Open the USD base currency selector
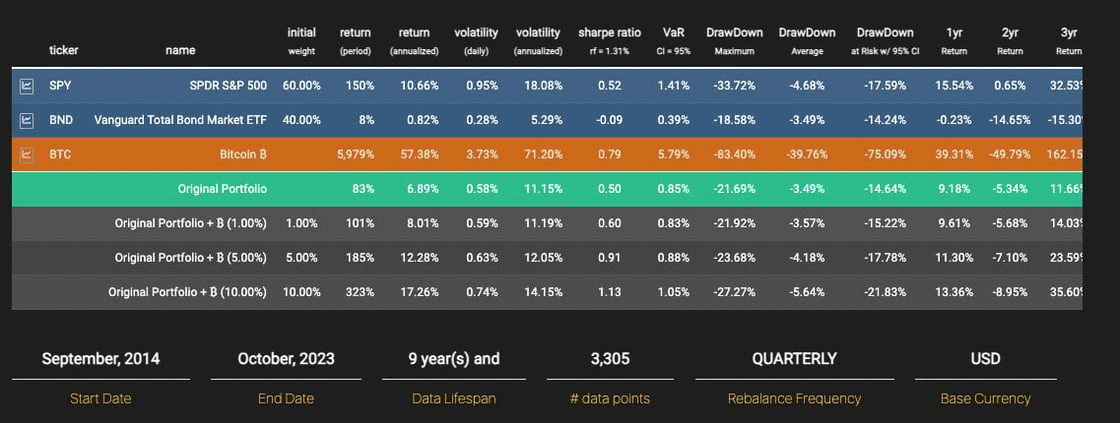1120x423 pixels. (985, 359)
